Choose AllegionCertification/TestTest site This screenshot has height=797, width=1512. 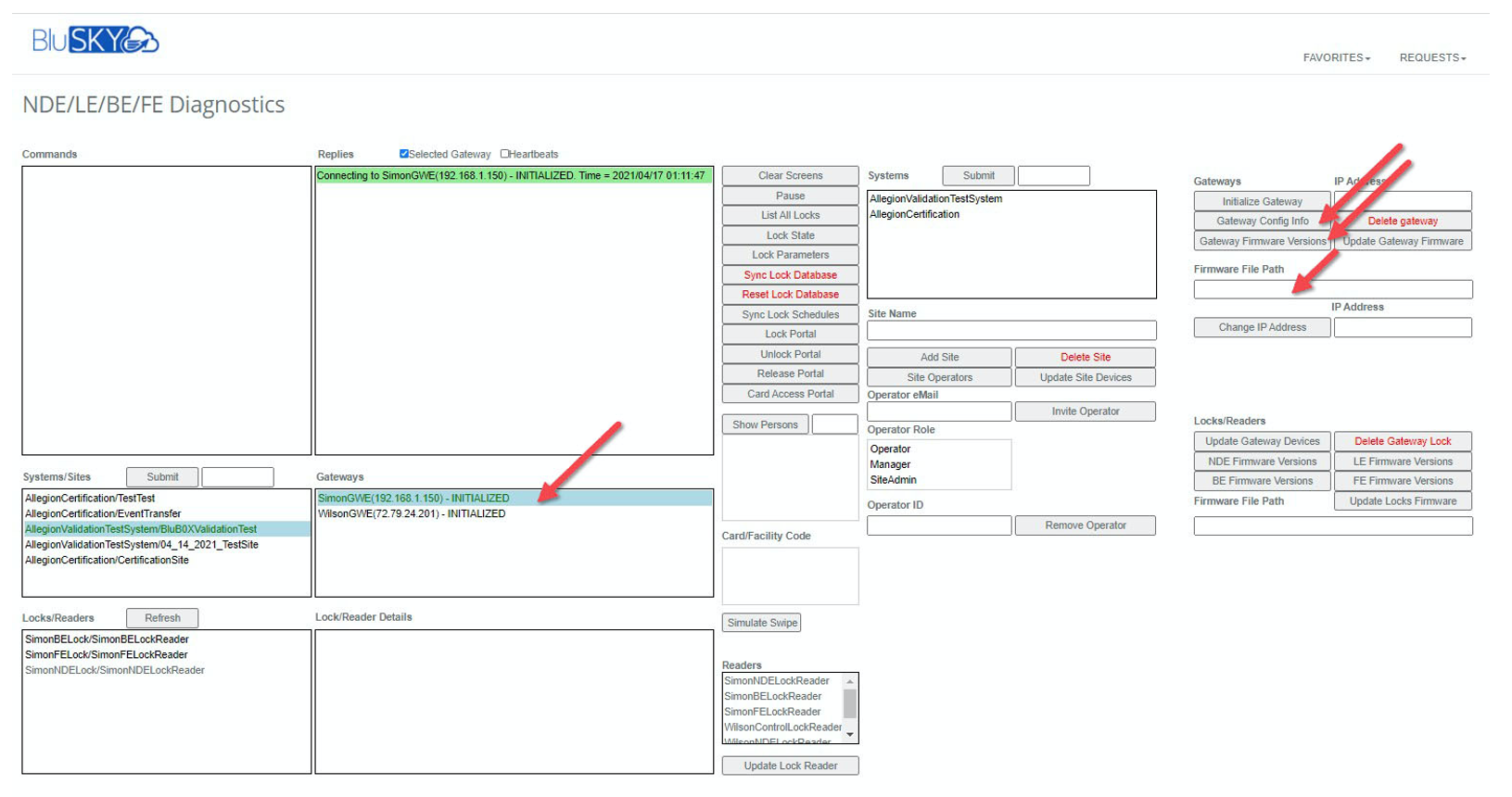click(x=90, y=499)
